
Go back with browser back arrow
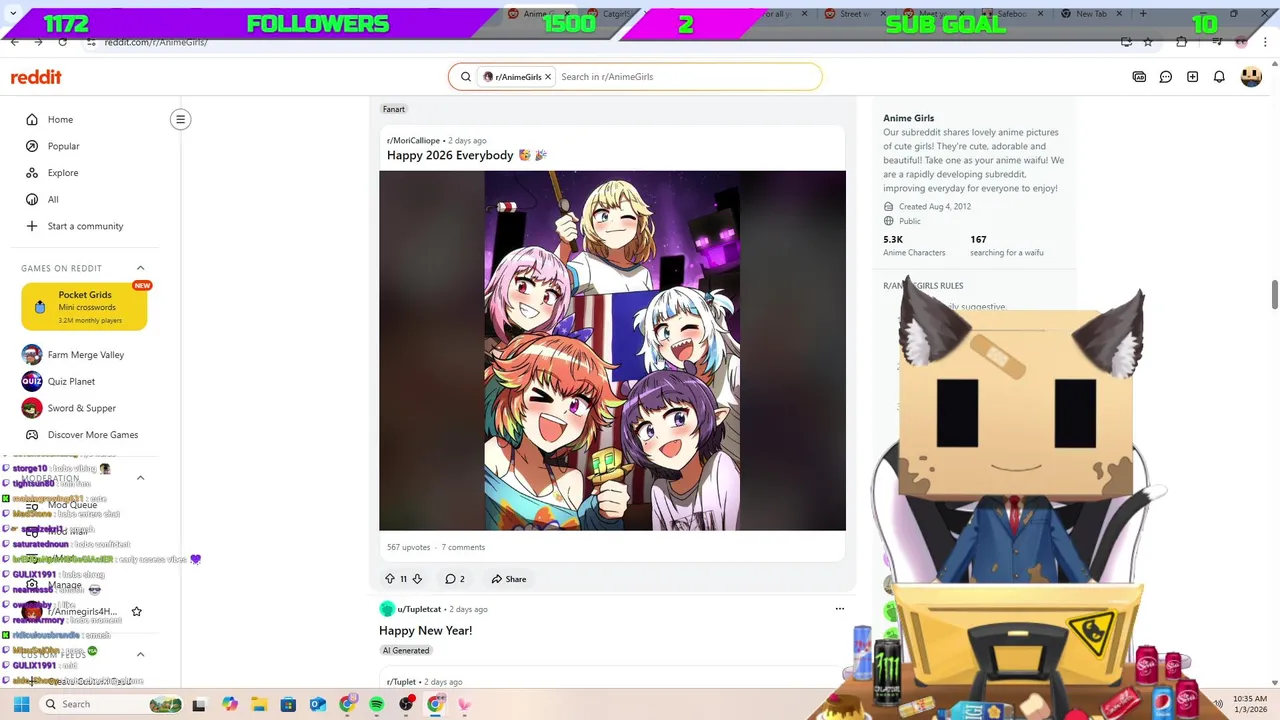point(14,42)
